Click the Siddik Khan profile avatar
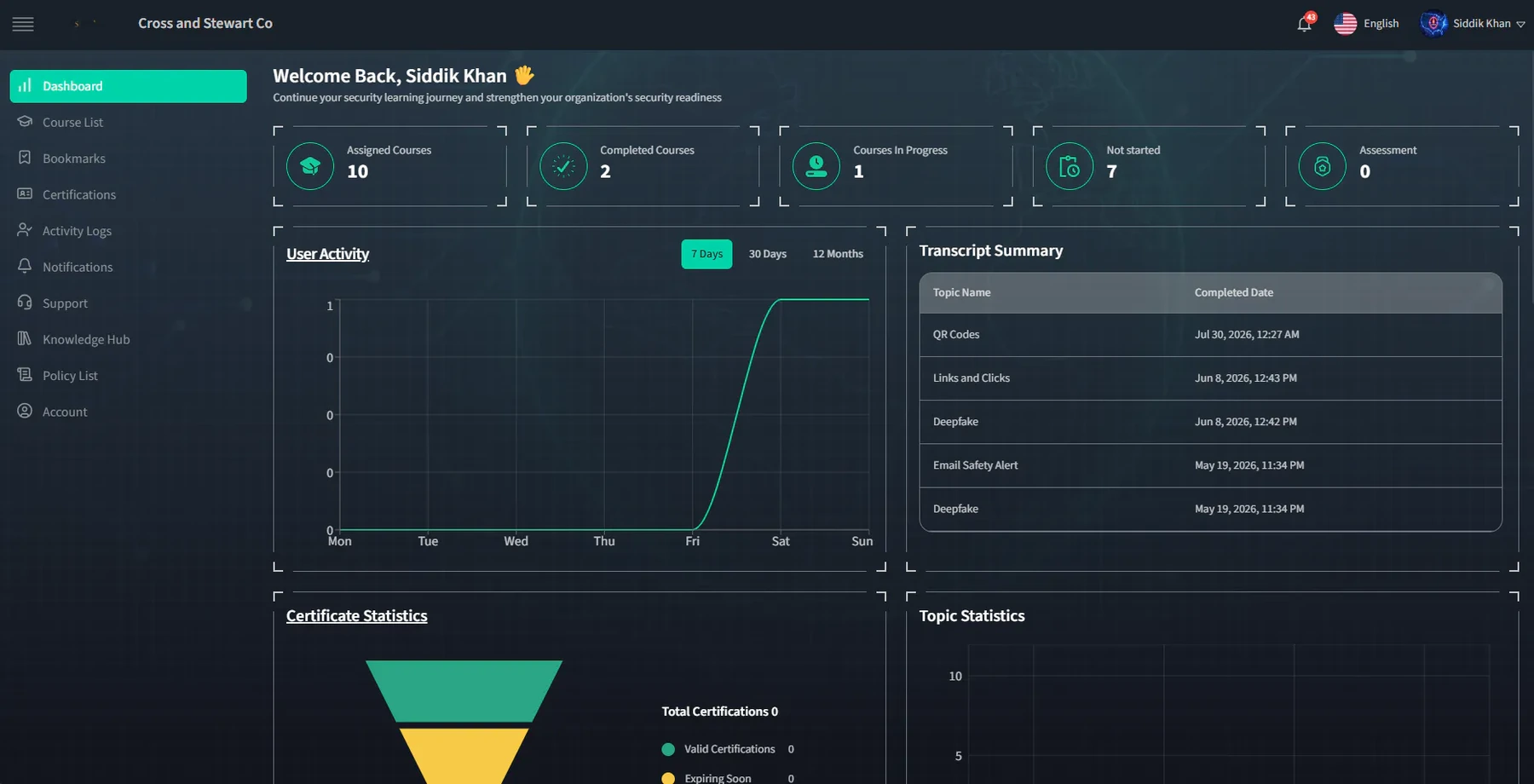Viewport: 1534px width, 784px height. (x=1433, y=24)
